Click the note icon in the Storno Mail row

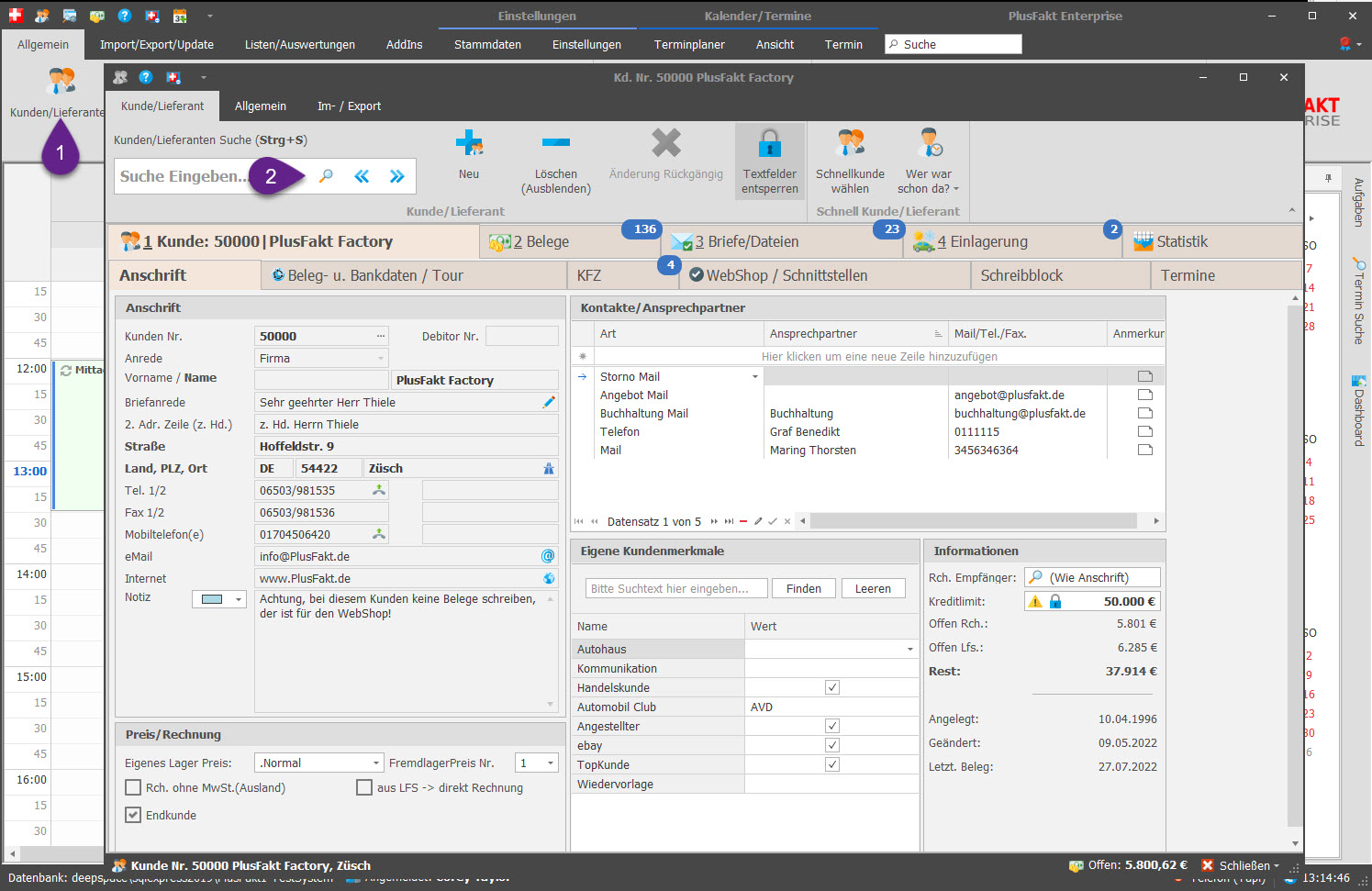[x=1144, y=376]
